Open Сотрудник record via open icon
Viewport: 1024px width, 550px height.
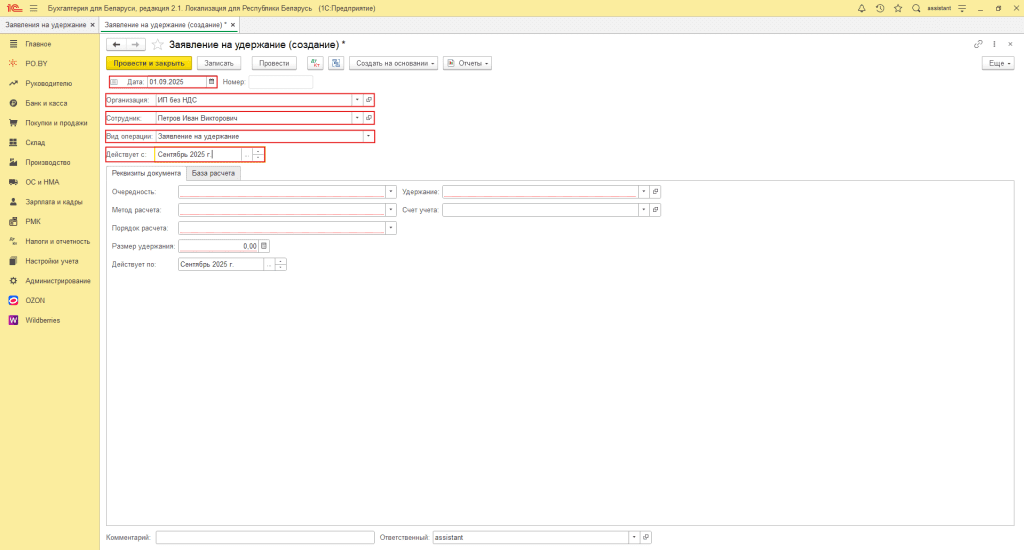[368, 118]
